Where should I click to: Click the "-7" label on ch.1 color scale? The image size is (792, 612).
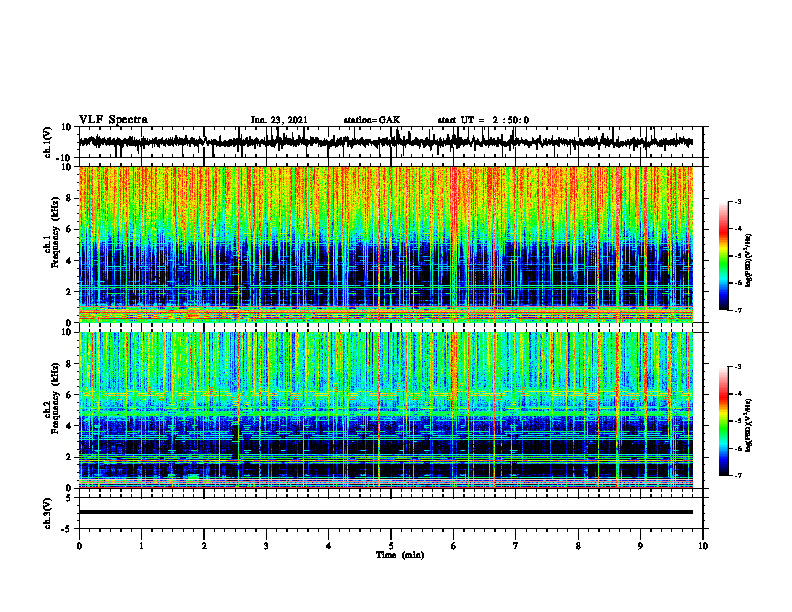pyautogui.click(x=738, y=310)
